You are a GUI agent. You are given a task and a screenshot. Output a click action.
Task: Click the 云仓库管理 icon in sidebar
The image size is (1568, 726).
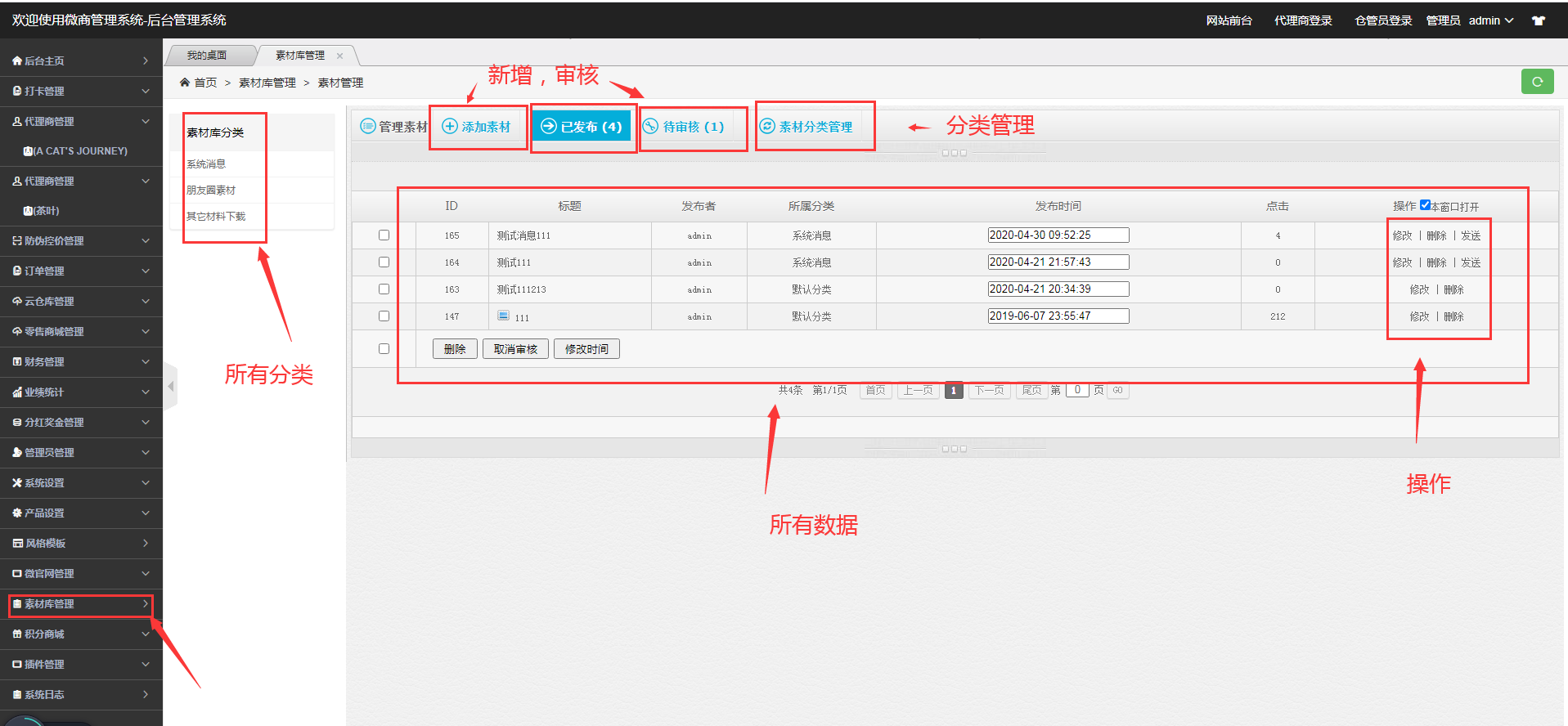pyautogui.click(x=17, y=301)
